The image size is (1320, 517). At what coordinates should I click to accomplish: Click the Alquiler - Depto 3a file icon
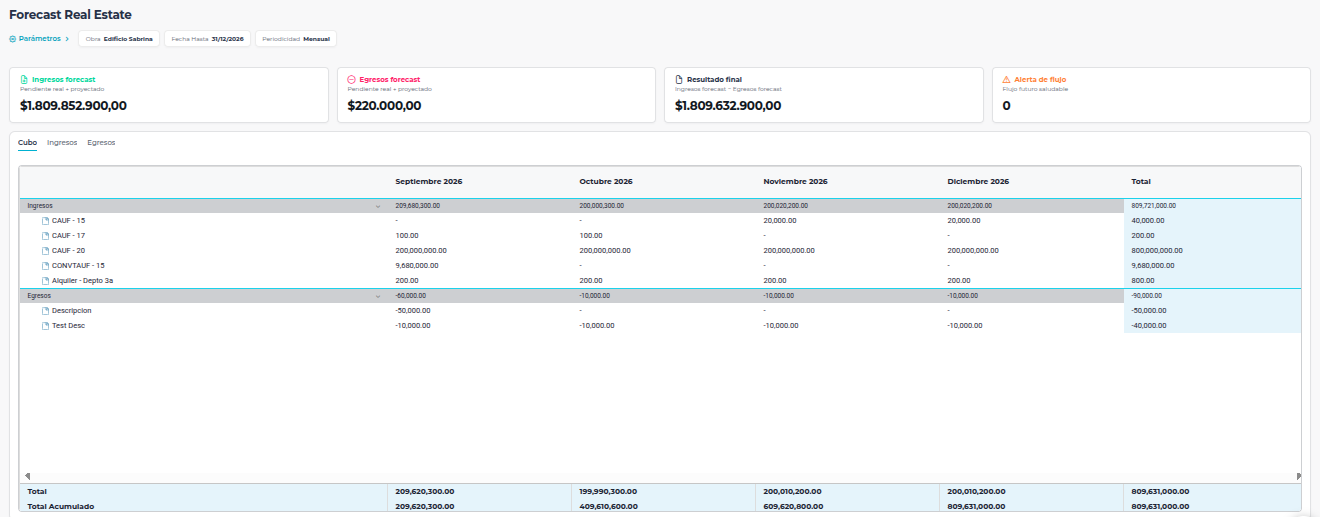[x=45, y=281]
